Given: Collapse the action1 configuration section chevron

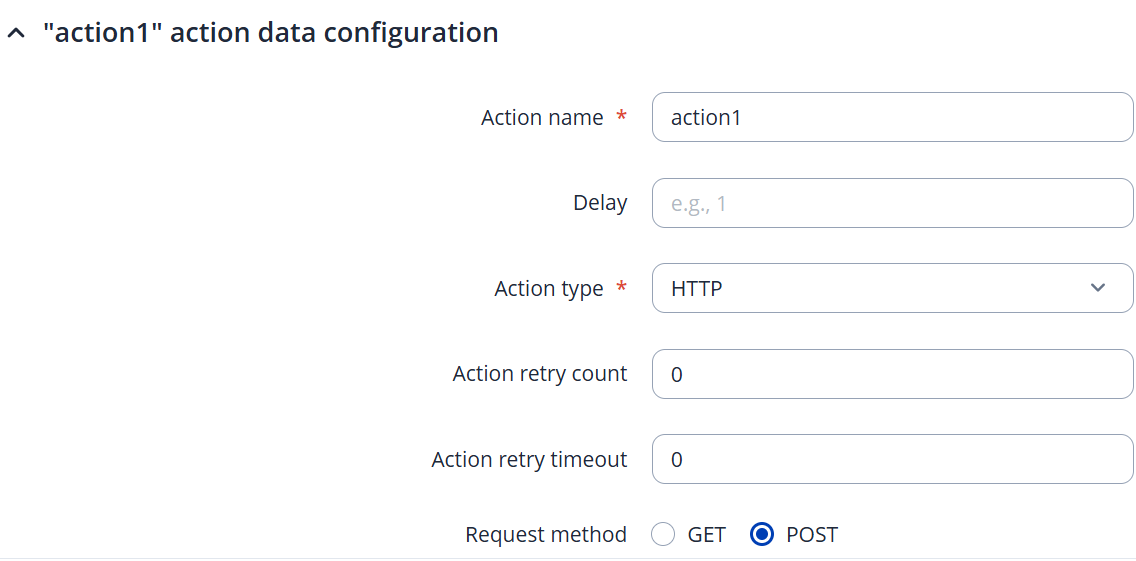Looking at the screenshot, I should pos(15,33).
